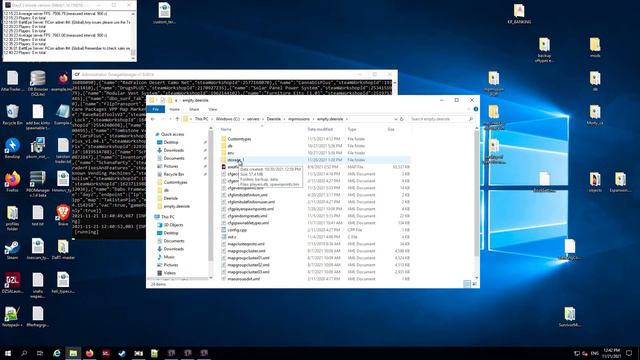Open the objects desktop icon

click(595, 182)
